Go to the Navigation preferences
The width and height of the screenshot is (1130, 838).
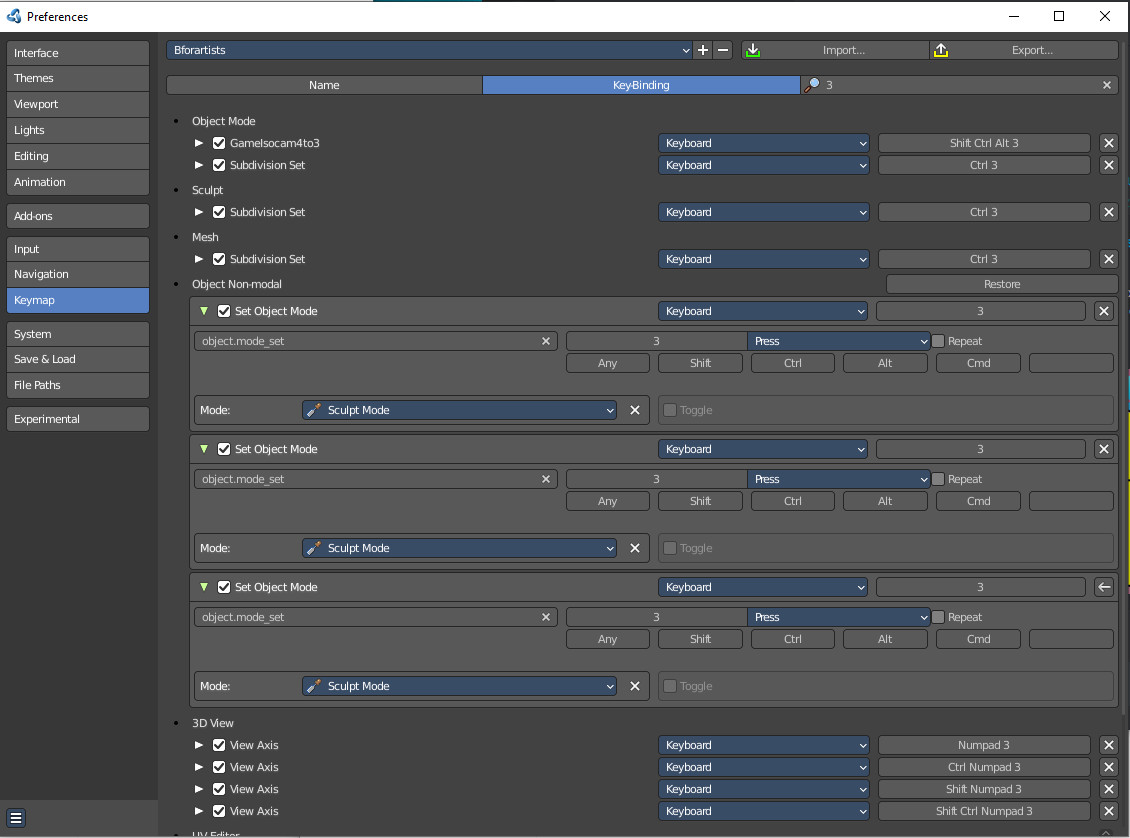click(x=78, y=274)
